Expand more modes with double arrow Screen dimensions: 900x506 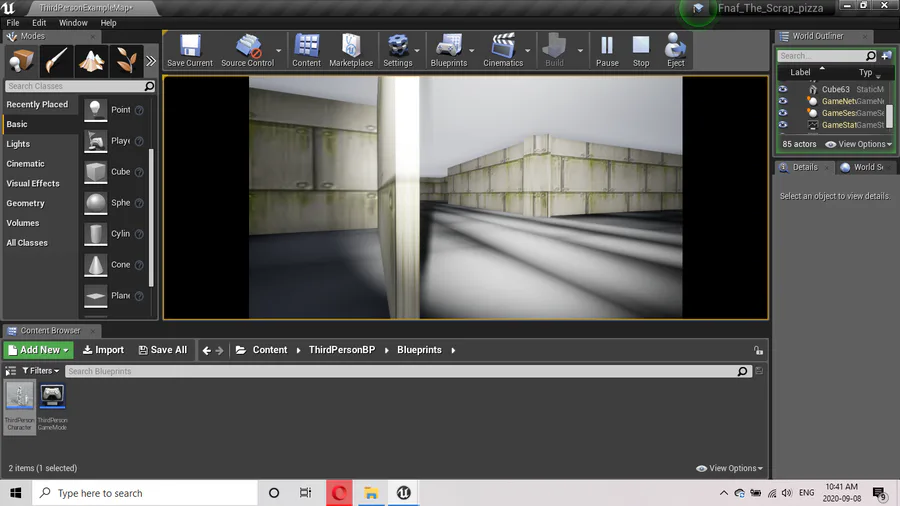click(150, 61)
